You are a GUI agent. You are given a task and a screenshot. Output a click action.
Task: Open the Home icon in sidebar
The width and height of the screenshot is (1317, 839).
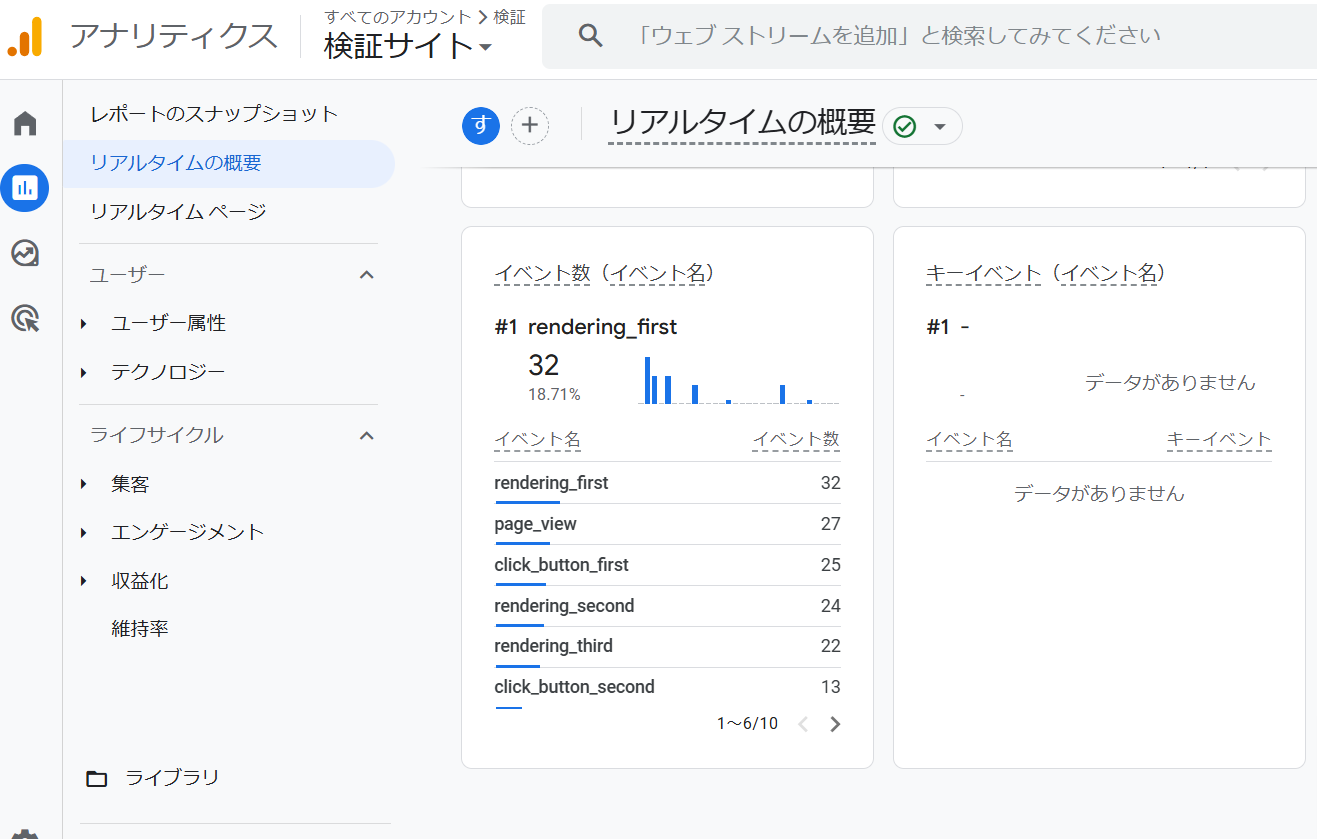(x=25, y=124)
